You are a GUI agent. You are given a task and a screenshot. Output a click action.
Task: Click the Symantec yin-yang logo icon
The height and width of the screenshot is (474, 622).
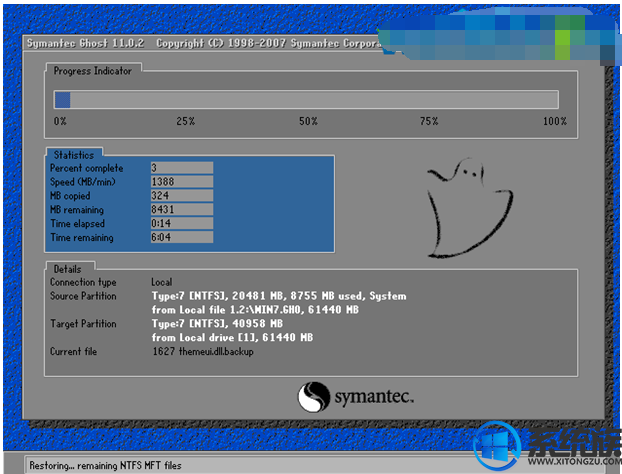pyautogui.click(x=313, y=397)
